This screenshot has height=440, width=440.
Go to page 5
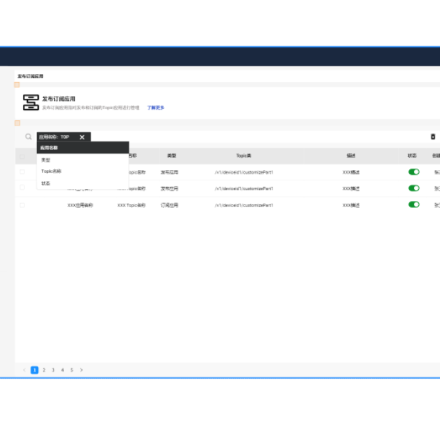tap(72, 370)
